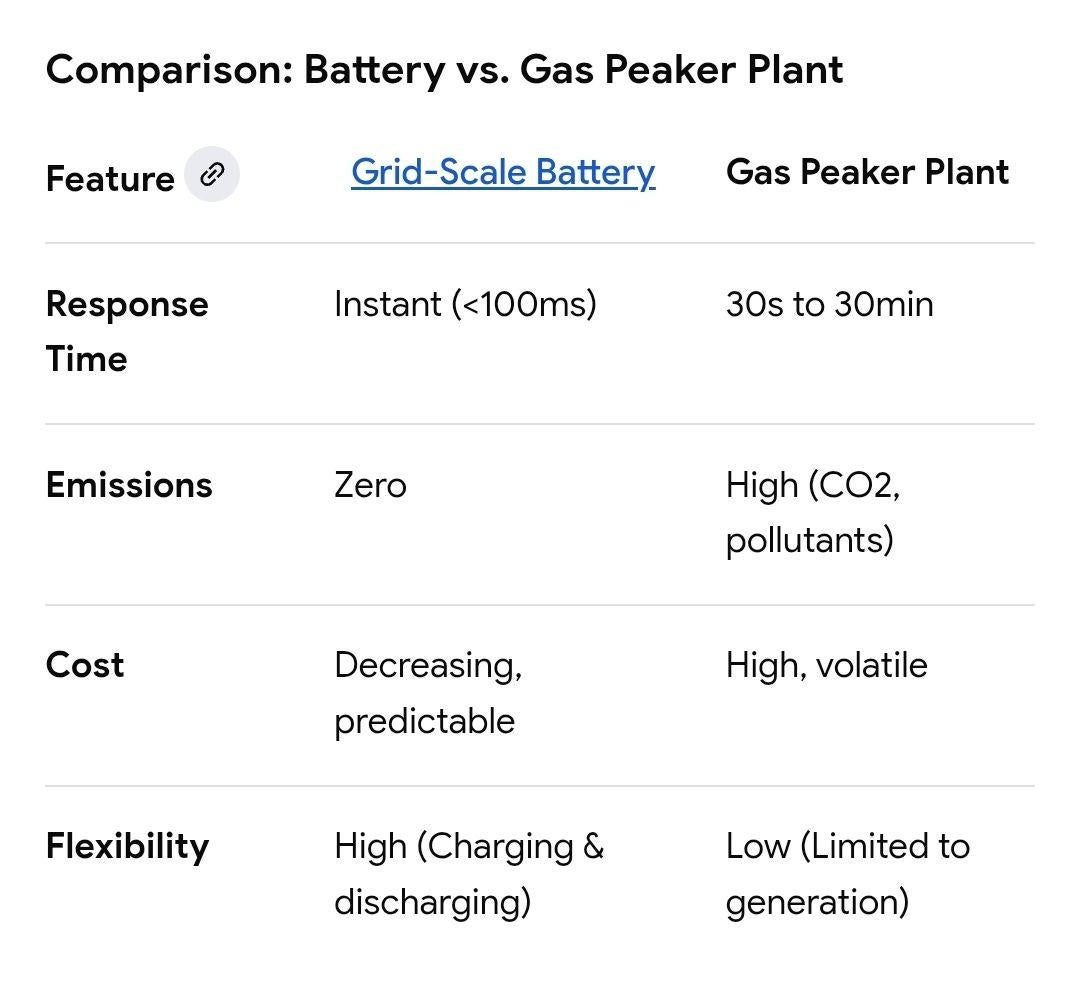Click the '30s to 30min' cell
The height and width of the screenshot is (984, 1080).
click(829, 304)
